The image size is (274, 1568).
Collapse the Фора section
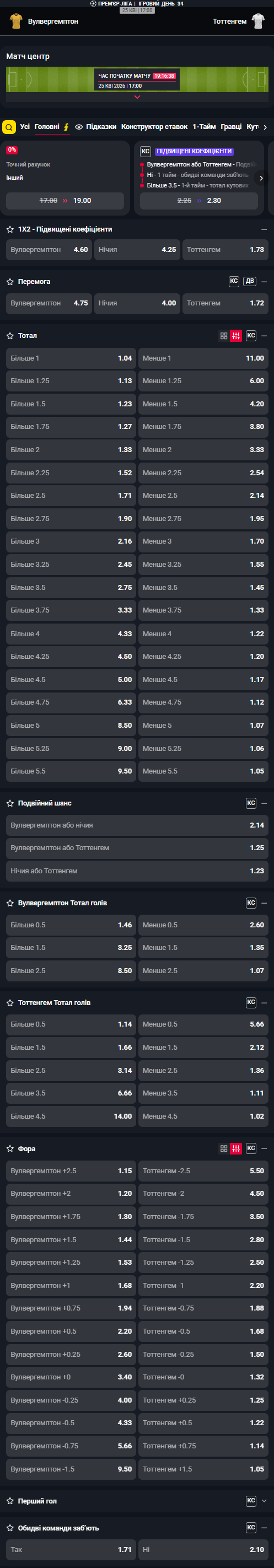click(264, 1148)
